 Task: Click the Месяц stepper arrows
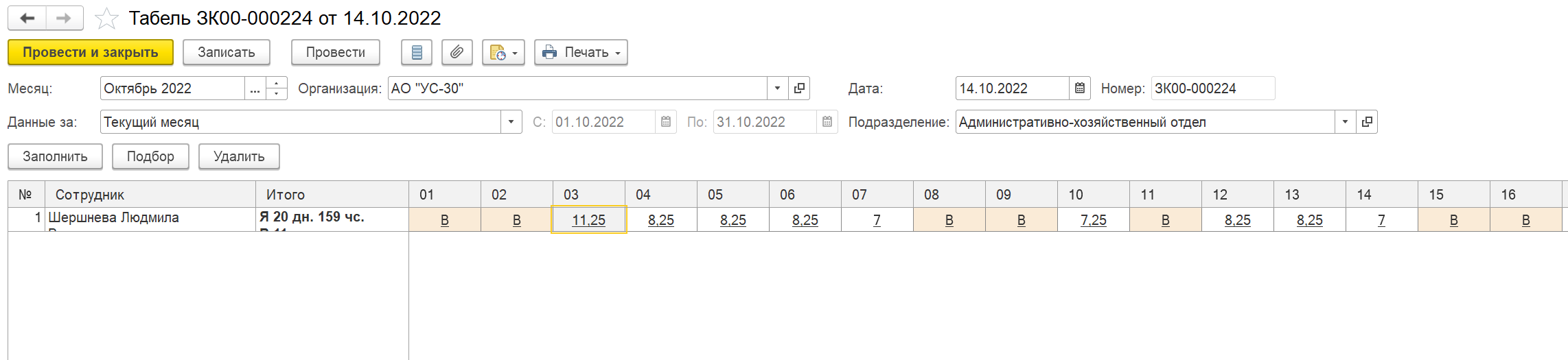tap(276, 88)
